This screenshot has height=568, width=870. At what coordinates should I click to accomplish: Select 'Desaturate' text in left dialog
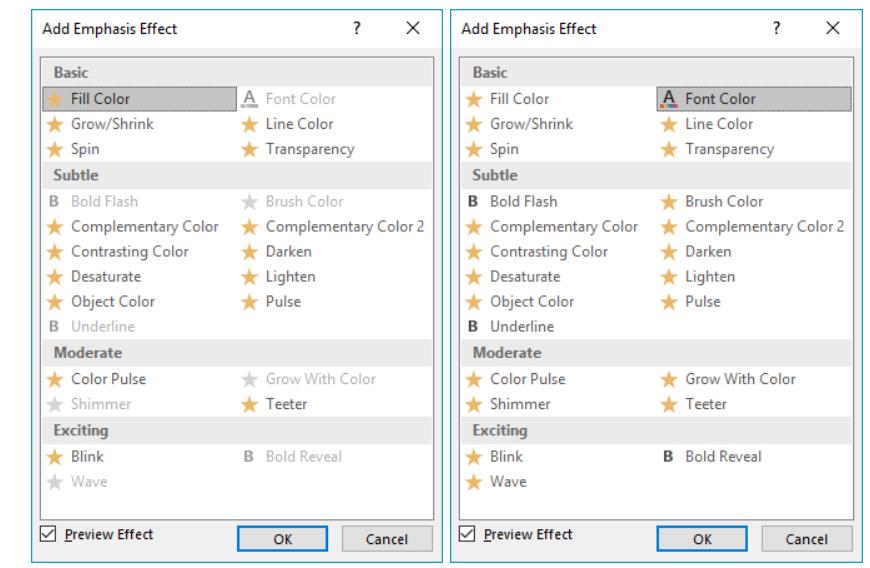pyautogui.click(x=106, y=276)
